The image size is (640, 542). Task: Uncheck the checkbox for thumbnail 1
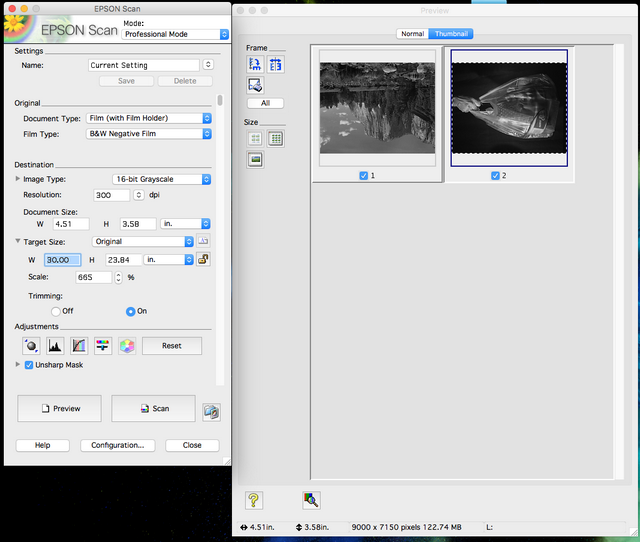tap(363, 175)
